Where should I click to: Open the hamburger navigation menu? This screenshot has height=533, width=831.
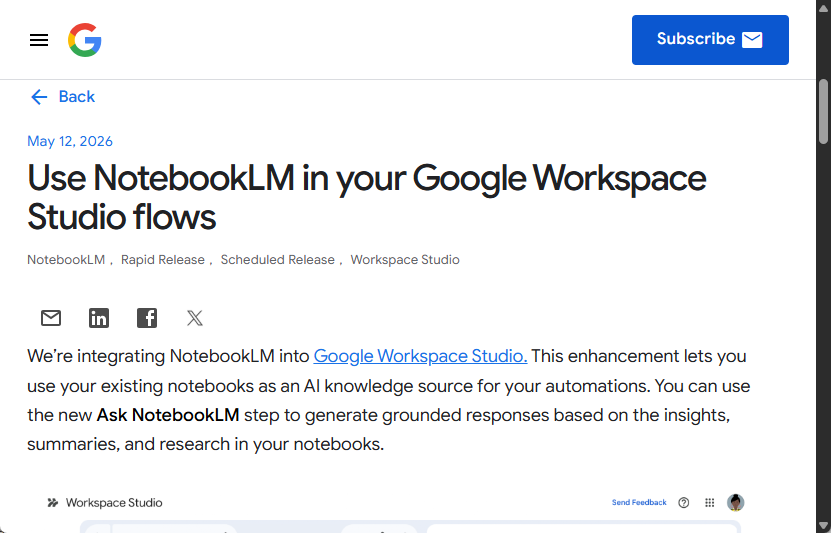click(39, 40)
